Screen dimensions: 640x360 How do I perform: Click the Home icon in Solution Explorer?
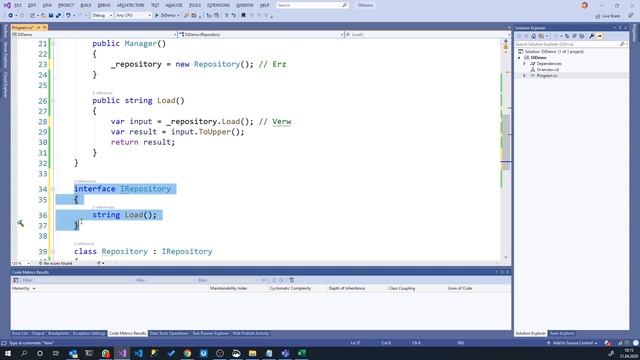[x=533, y=36]
